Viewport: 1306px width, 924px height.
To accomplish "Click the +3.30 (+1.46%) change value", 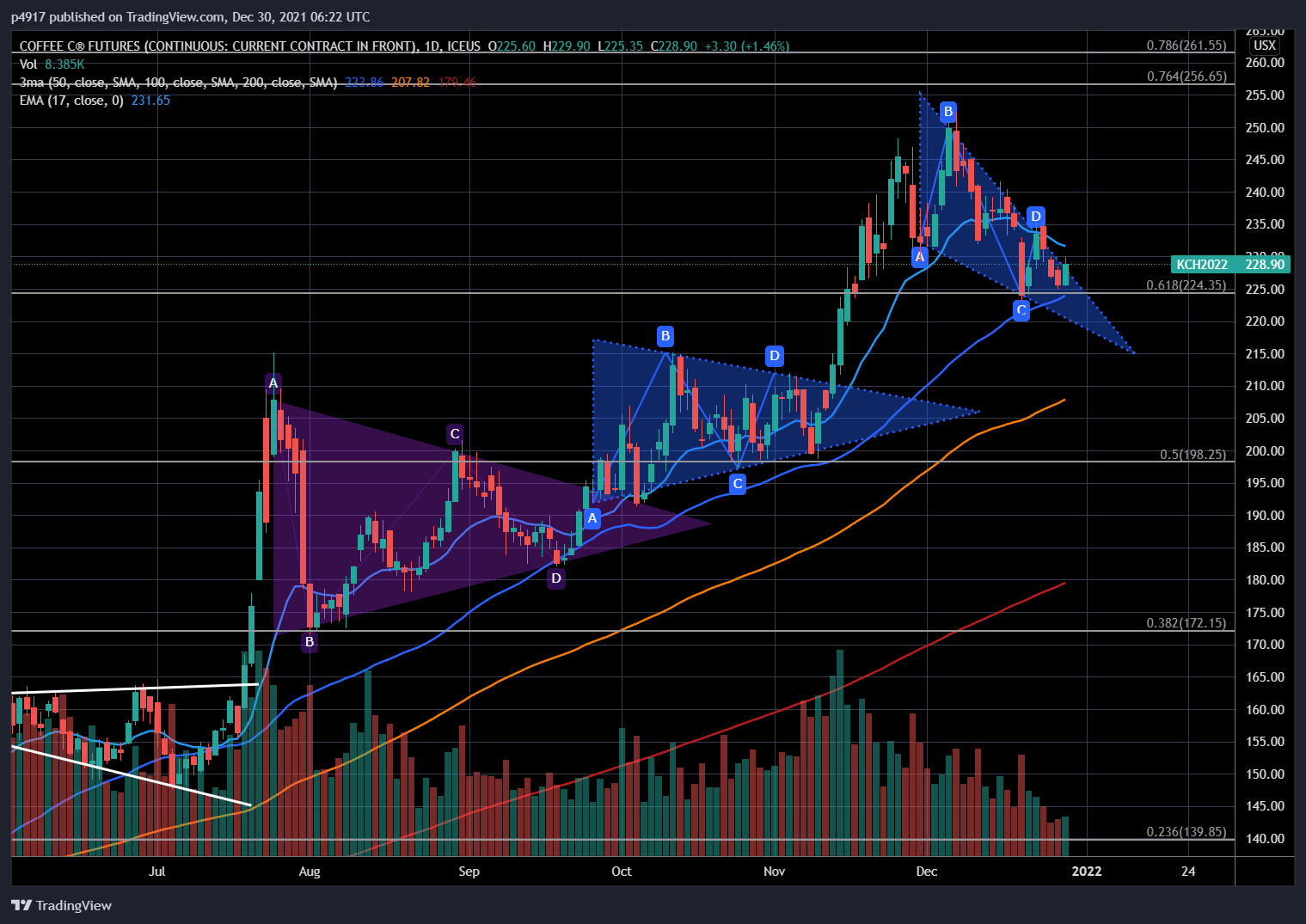I will click(746, 46).
